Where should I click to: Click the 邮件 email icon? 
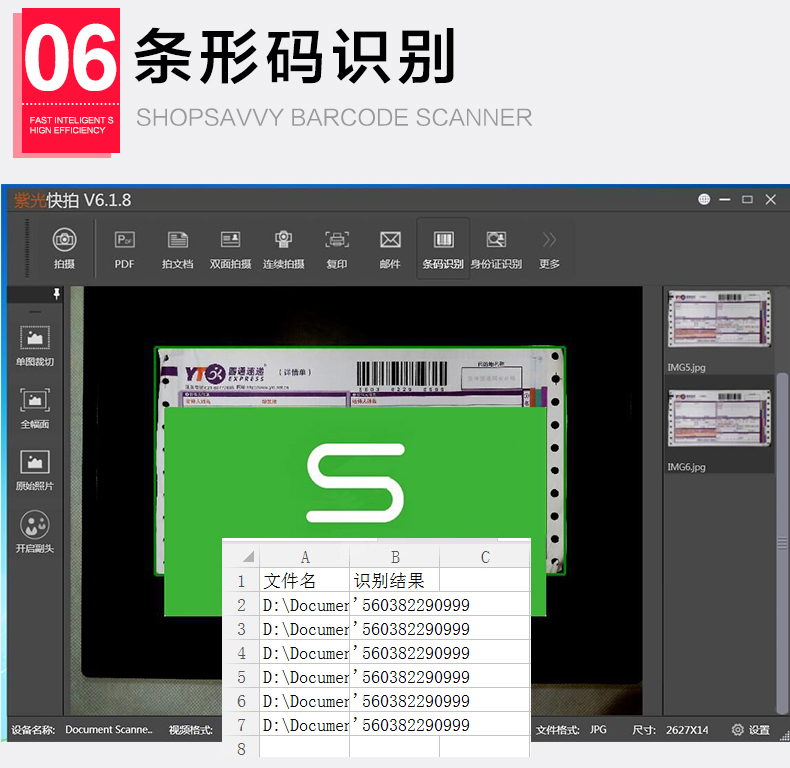tap(390, 240)
